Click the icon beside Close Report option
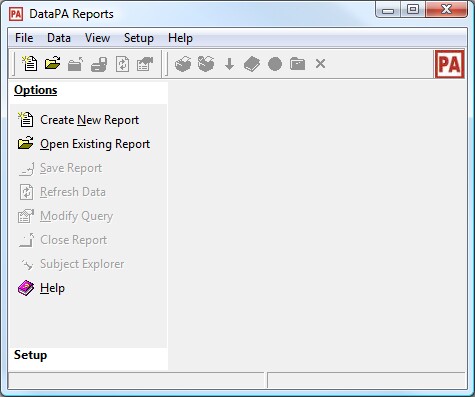 coord(26,240)
